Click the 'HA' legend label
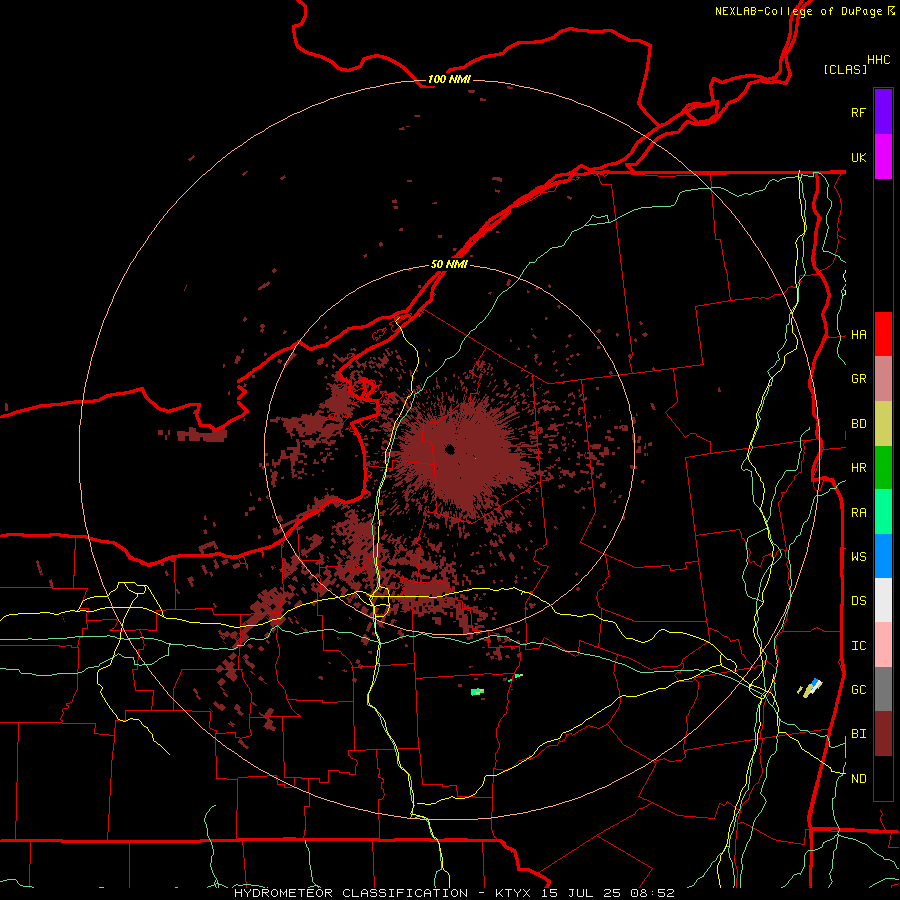900x900 pixels. click(x=858, y=335)
